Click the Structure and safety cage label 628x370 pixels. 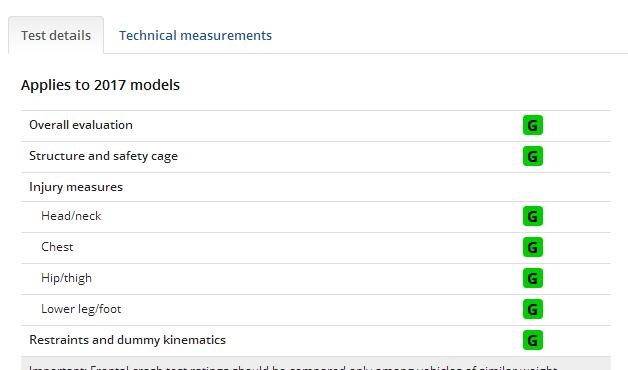pos(103,156)
